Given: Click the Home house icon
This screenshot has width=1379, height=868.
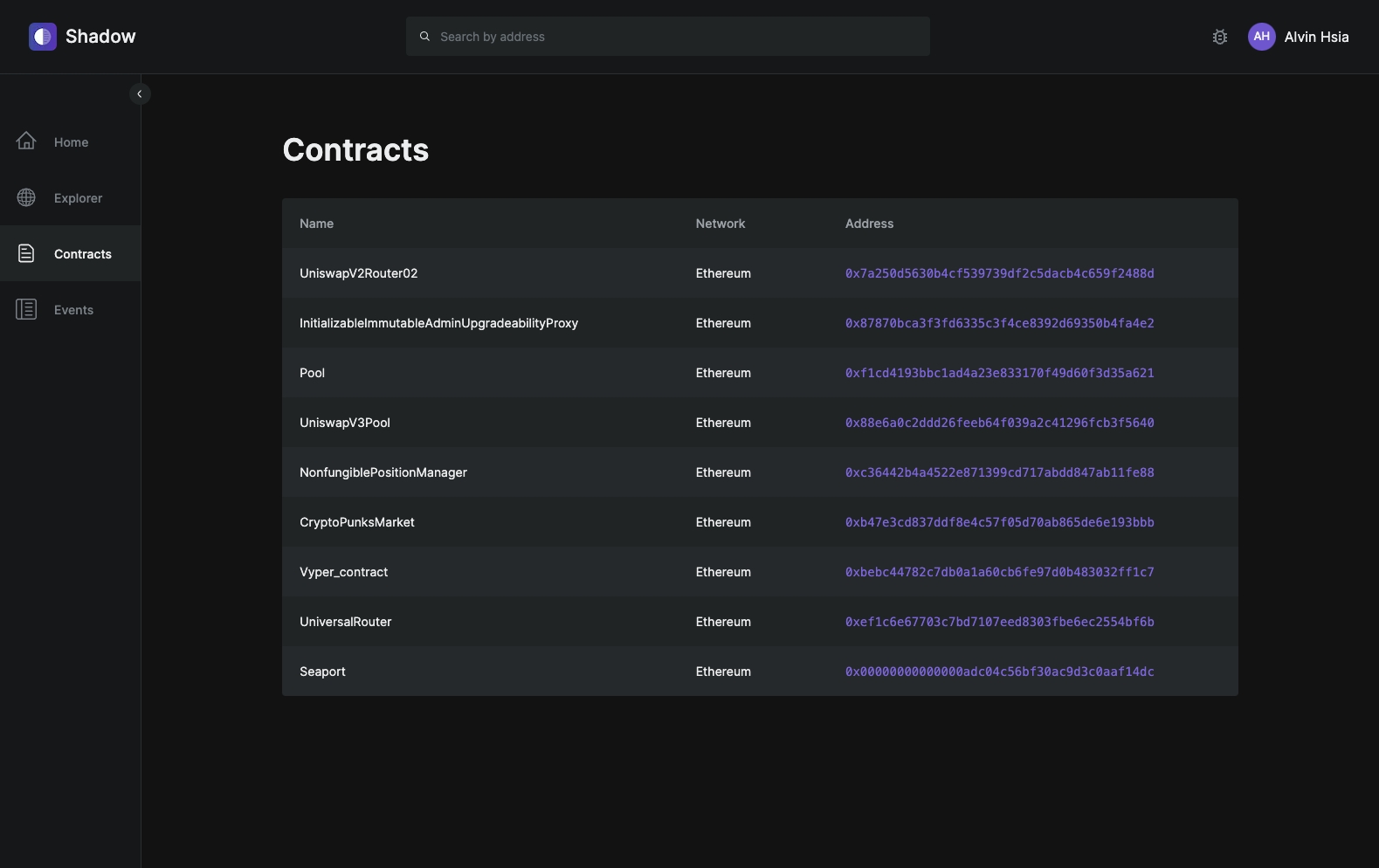Looking at the screenshot, I should tap(26, 141).
